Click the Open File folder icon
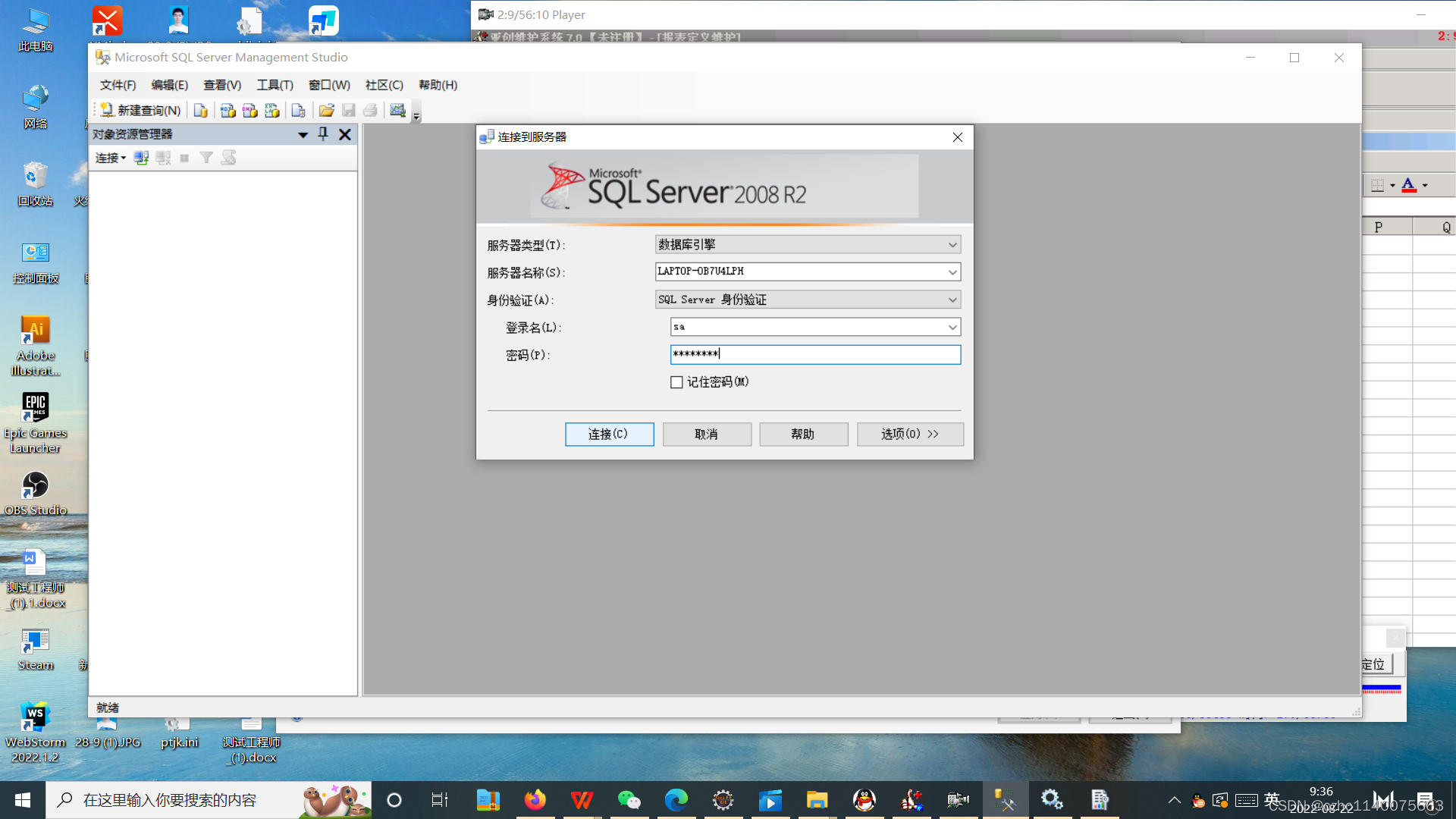 click(327, 111)
